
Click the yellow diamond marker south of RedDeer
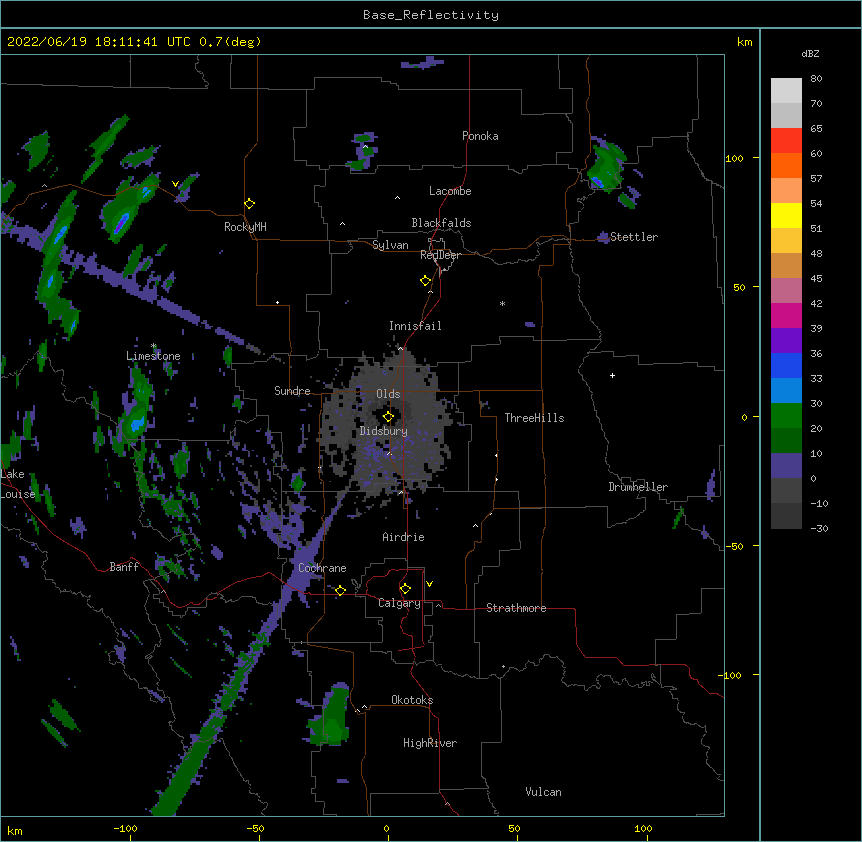point(425,281)
